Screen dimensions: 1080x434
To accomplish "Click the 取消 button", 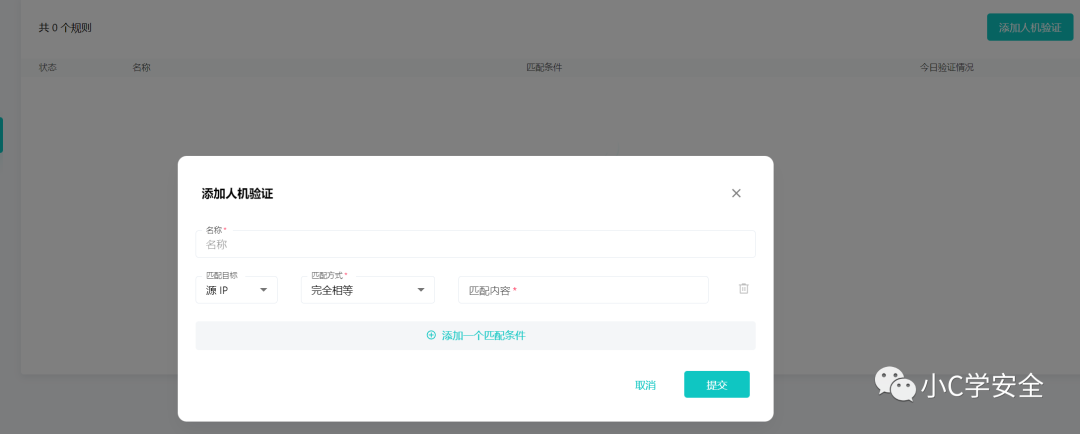I will [645, 385].
